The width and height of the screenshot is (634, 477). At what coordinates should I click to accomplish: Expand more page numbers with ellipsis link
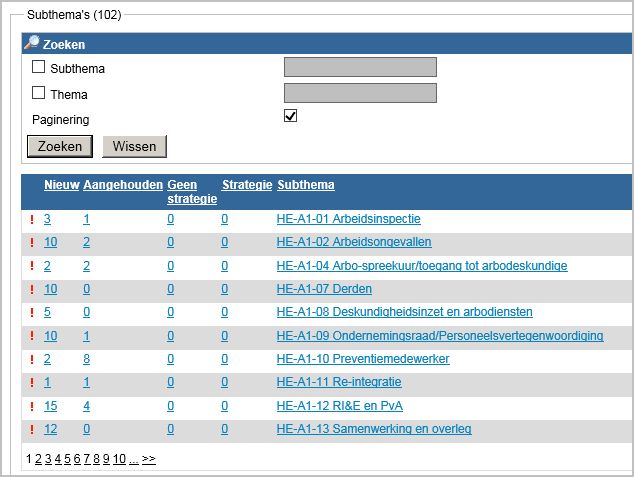133,459
